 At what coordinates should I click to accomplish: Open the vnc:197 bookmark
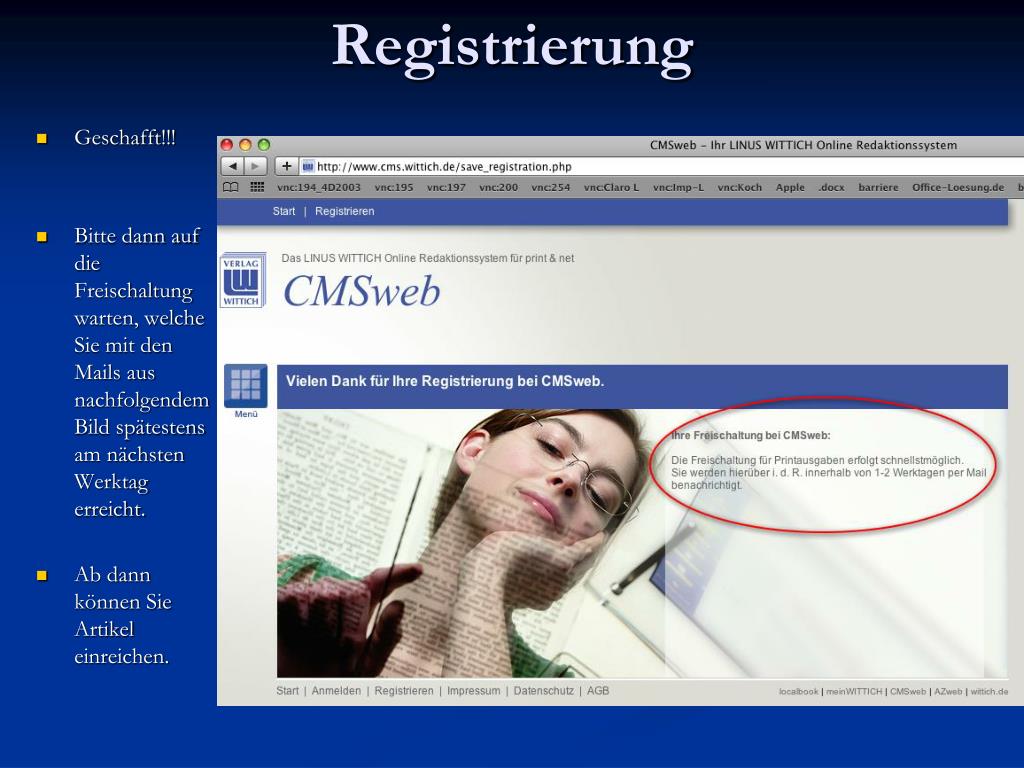click(x=446, y=187)
